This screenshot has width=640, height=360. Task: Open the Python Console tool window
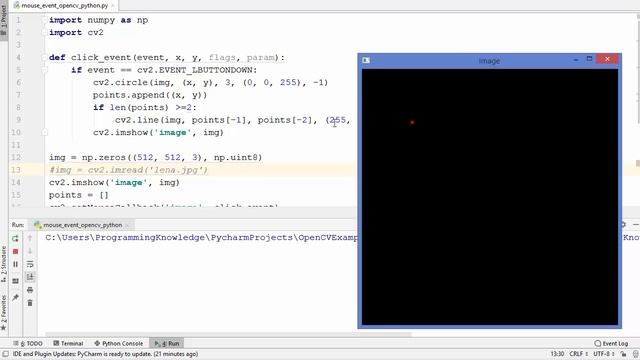coord(119,343)
